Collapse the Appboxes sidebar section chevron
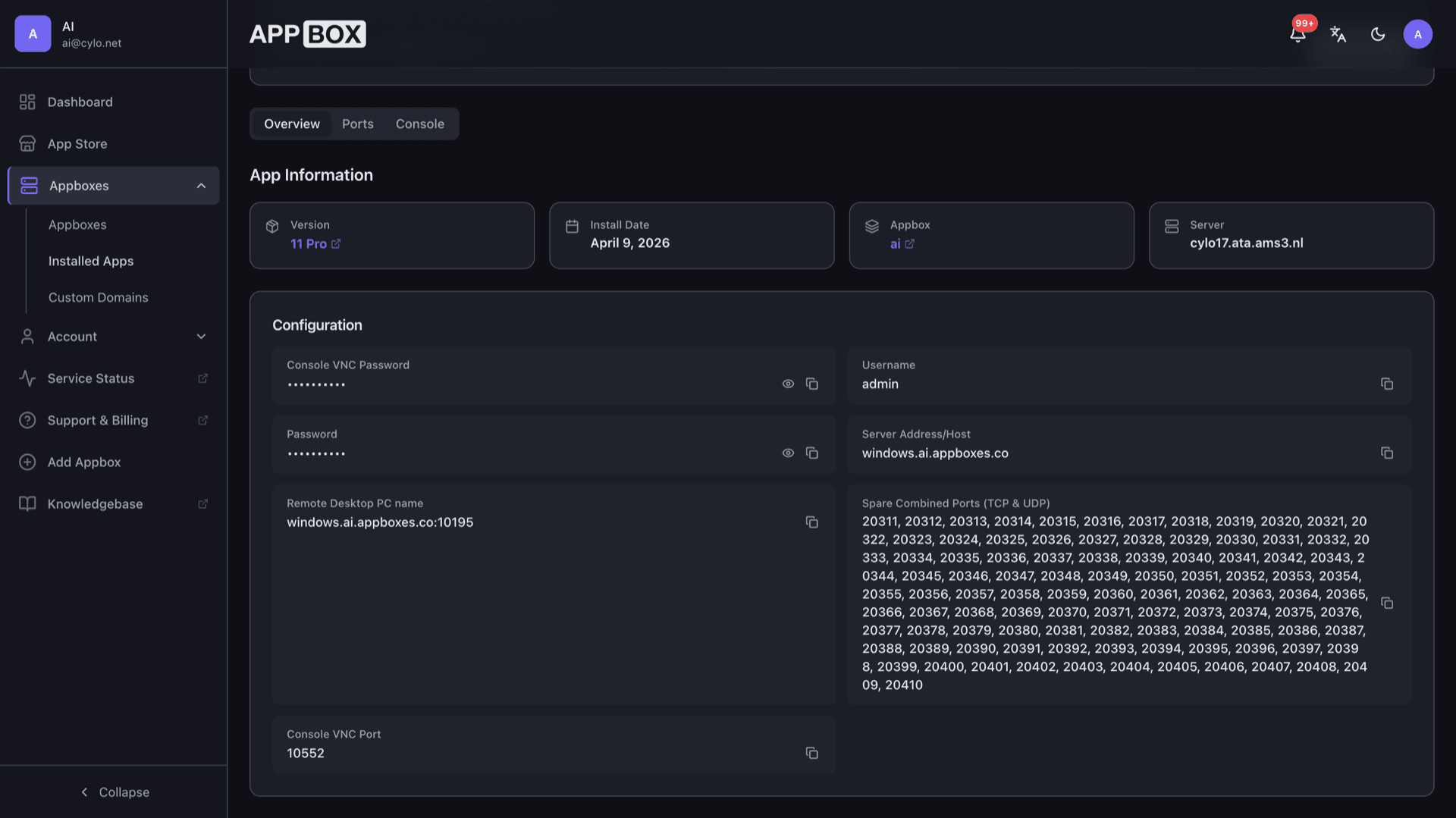Viewport: 1456px width, 818px height. [201, 186]
